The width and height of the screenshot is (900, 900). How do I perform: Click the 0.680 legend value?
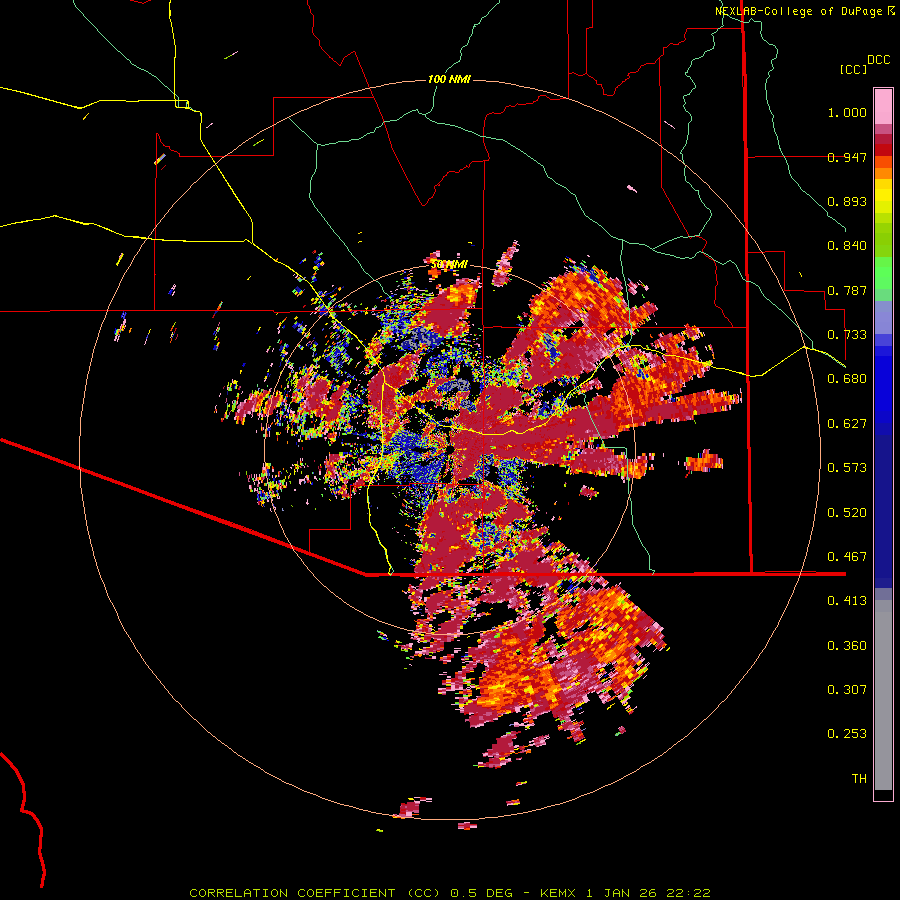click(x=847, y=379)
